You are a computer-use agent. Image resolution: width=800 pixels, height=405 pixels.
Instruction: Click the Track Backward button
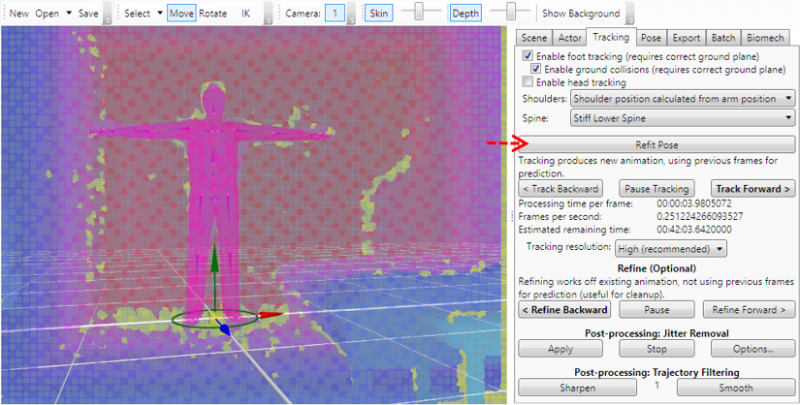click(x=560, y=189)
